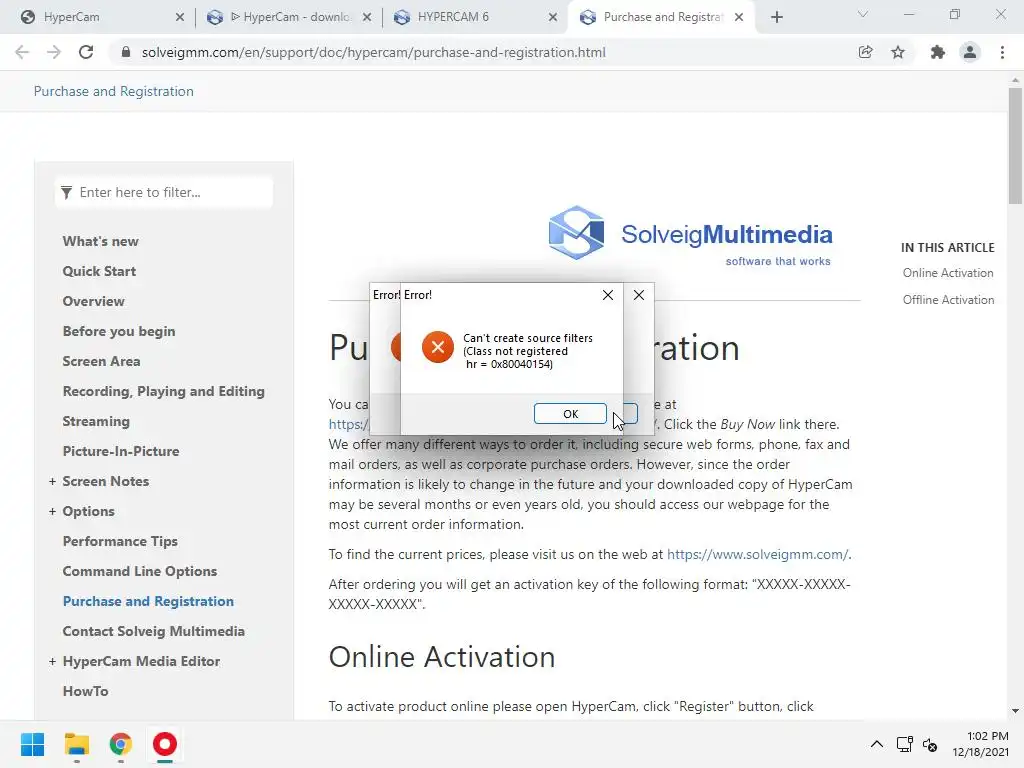The width and height of the screenshot is (1024, 768).
Task: Jump to Offline Activation section
Action: 948,300
